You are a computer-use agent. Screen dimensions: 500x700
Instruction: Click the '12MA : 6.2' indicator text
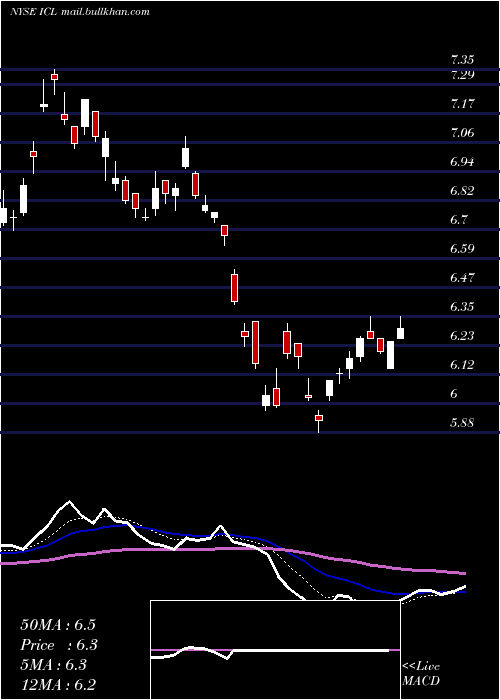(x=58, y=685)
